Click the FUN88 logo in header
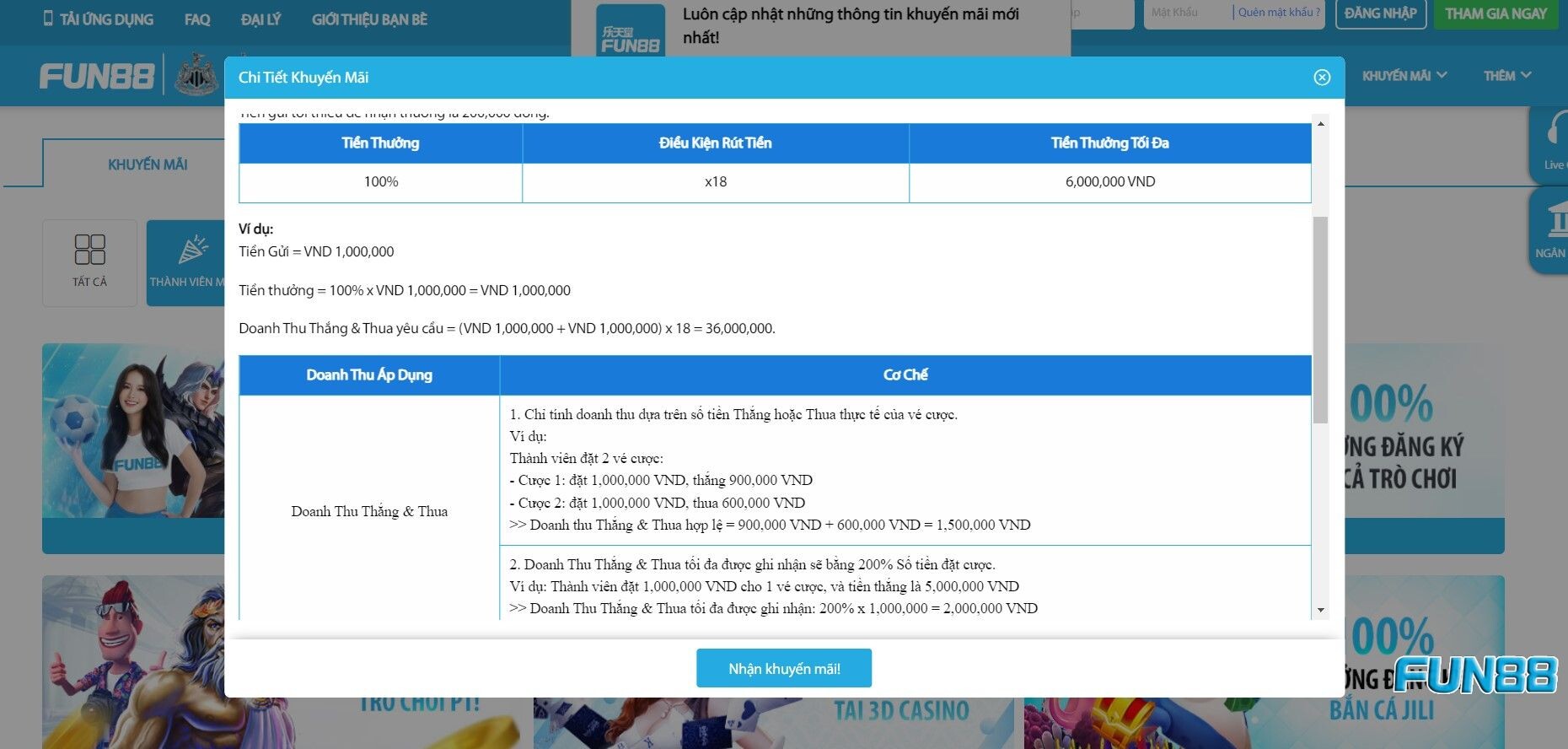The height and width of the screenshot is (749, 1568). coord(97,78)
